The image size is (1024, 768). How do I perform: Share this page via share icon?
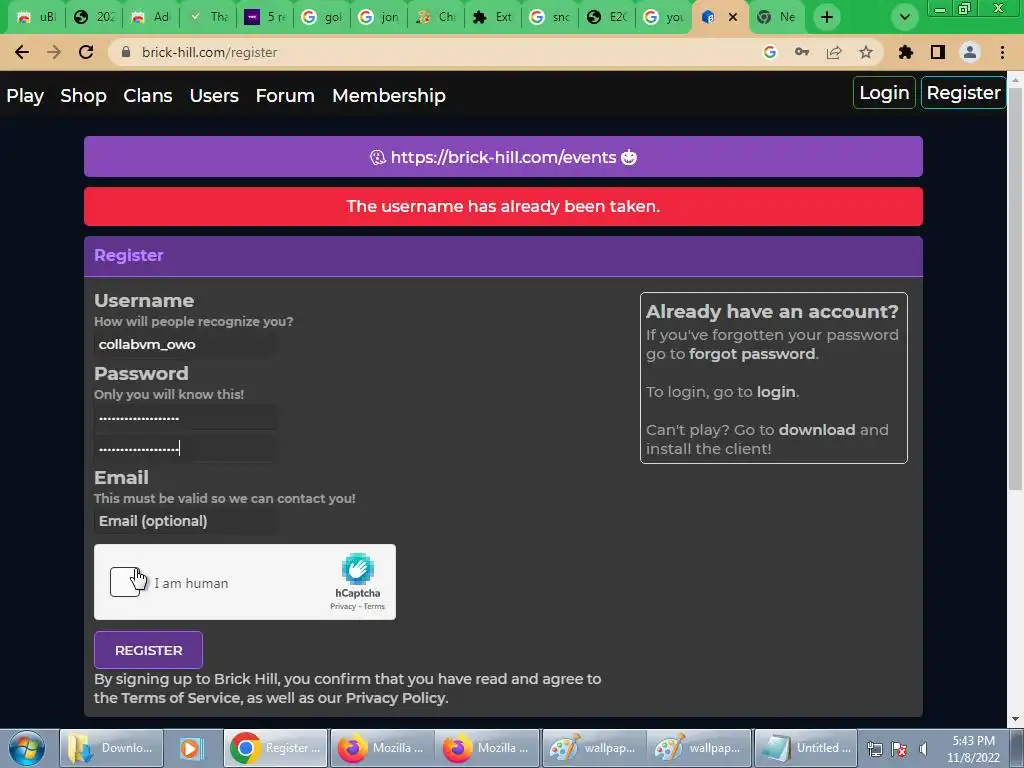(x=834, y=52)
